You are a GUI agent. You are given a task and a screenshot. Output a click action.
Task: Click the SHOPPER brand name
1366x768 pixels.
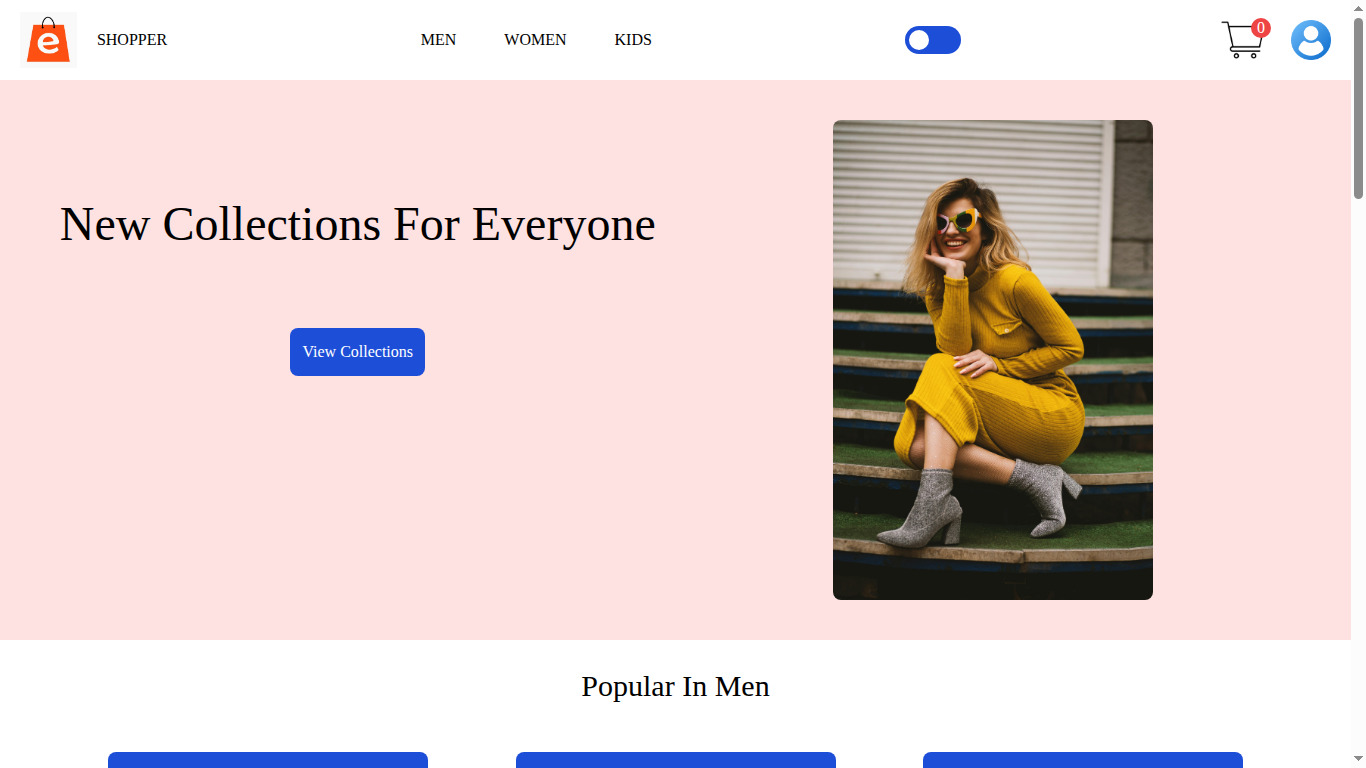coord(132,40)
